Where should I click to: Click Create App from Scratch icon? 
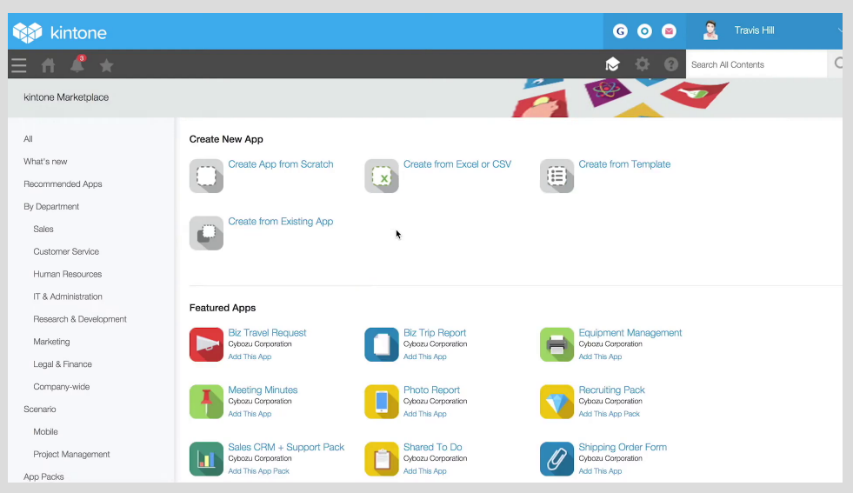(206, 176)
